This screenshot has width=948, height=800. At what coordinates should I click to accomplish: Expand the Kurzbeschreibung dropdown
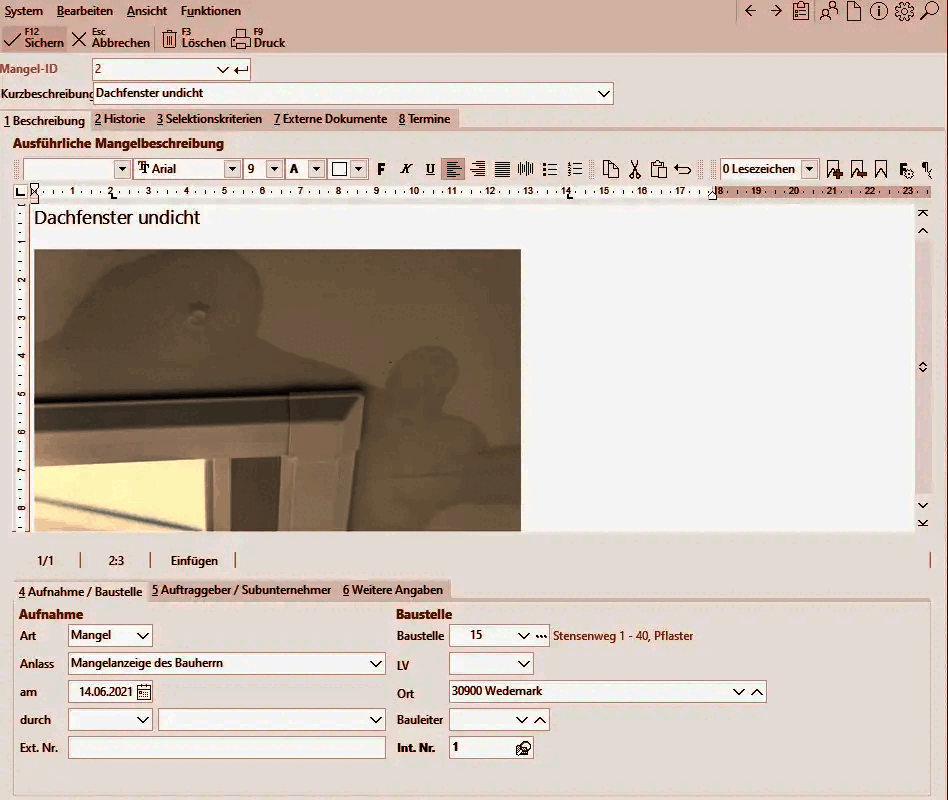tap(603, 93)
